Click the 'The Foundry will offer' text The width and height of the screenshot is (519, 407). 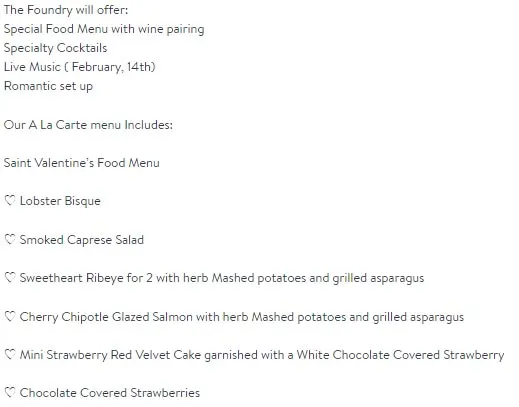point(66,10)
